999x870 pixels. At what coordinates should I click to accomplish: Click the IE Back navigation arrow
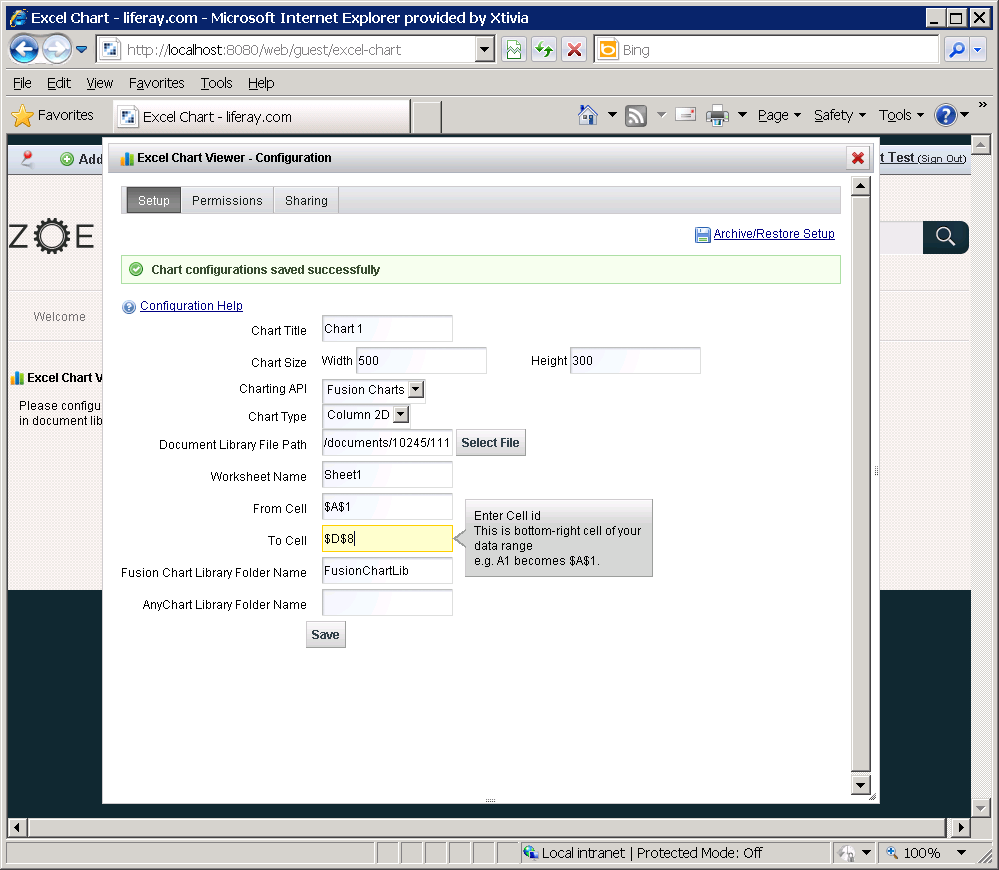coord(24,49)
